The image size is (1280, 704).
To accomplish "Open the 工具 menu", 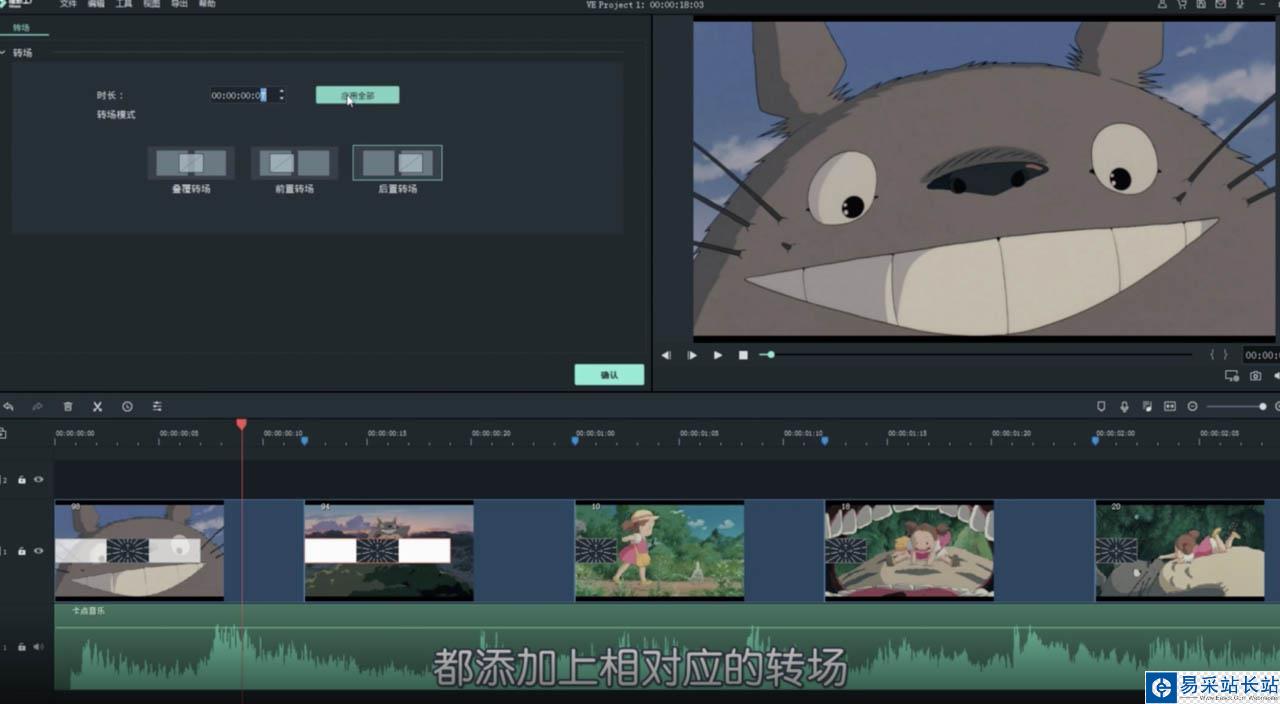I will [124, 4].
